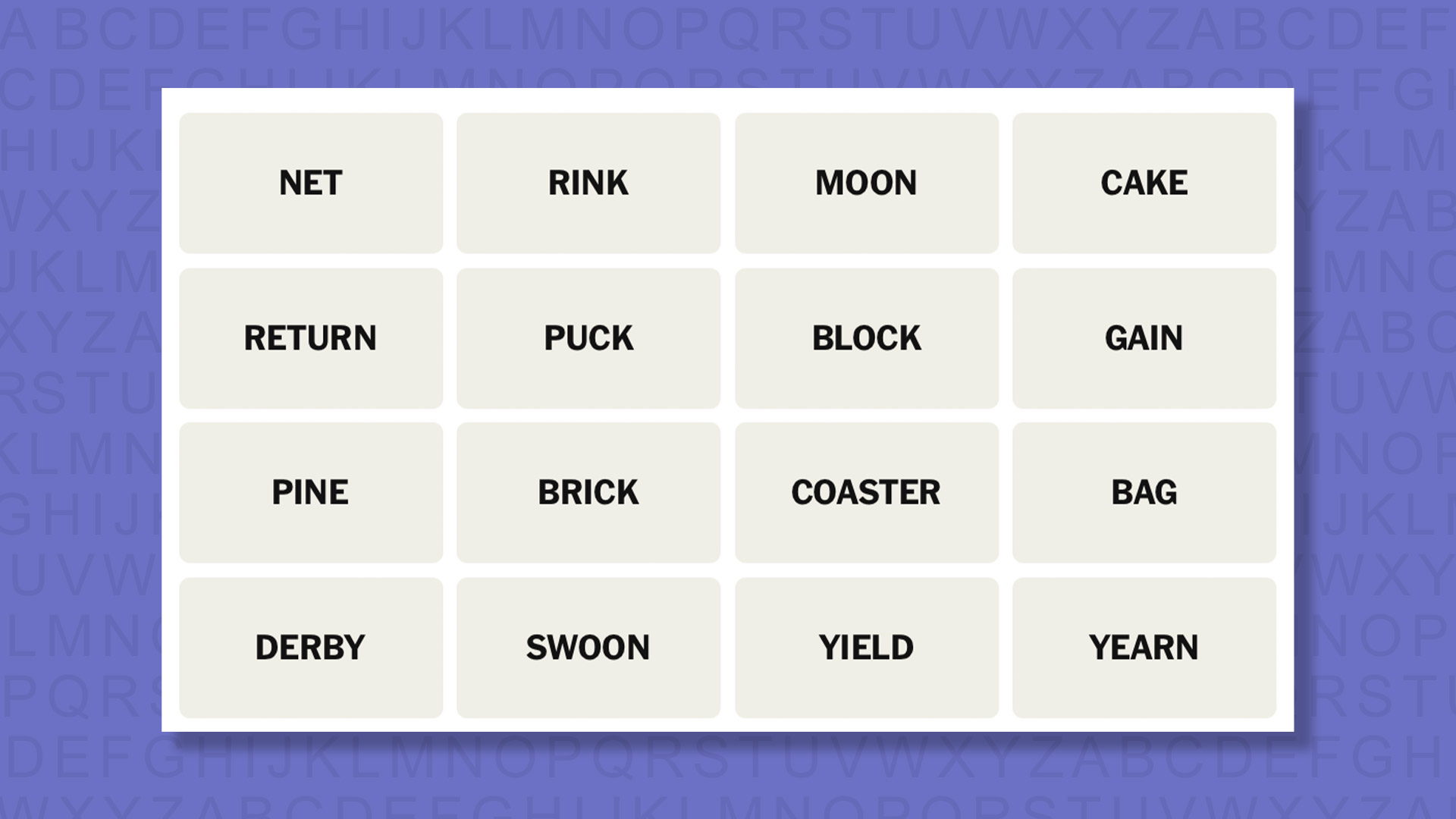The image size is (1456, 819).
Task: Click the white puzzle board area
Action: pos(728,102)
